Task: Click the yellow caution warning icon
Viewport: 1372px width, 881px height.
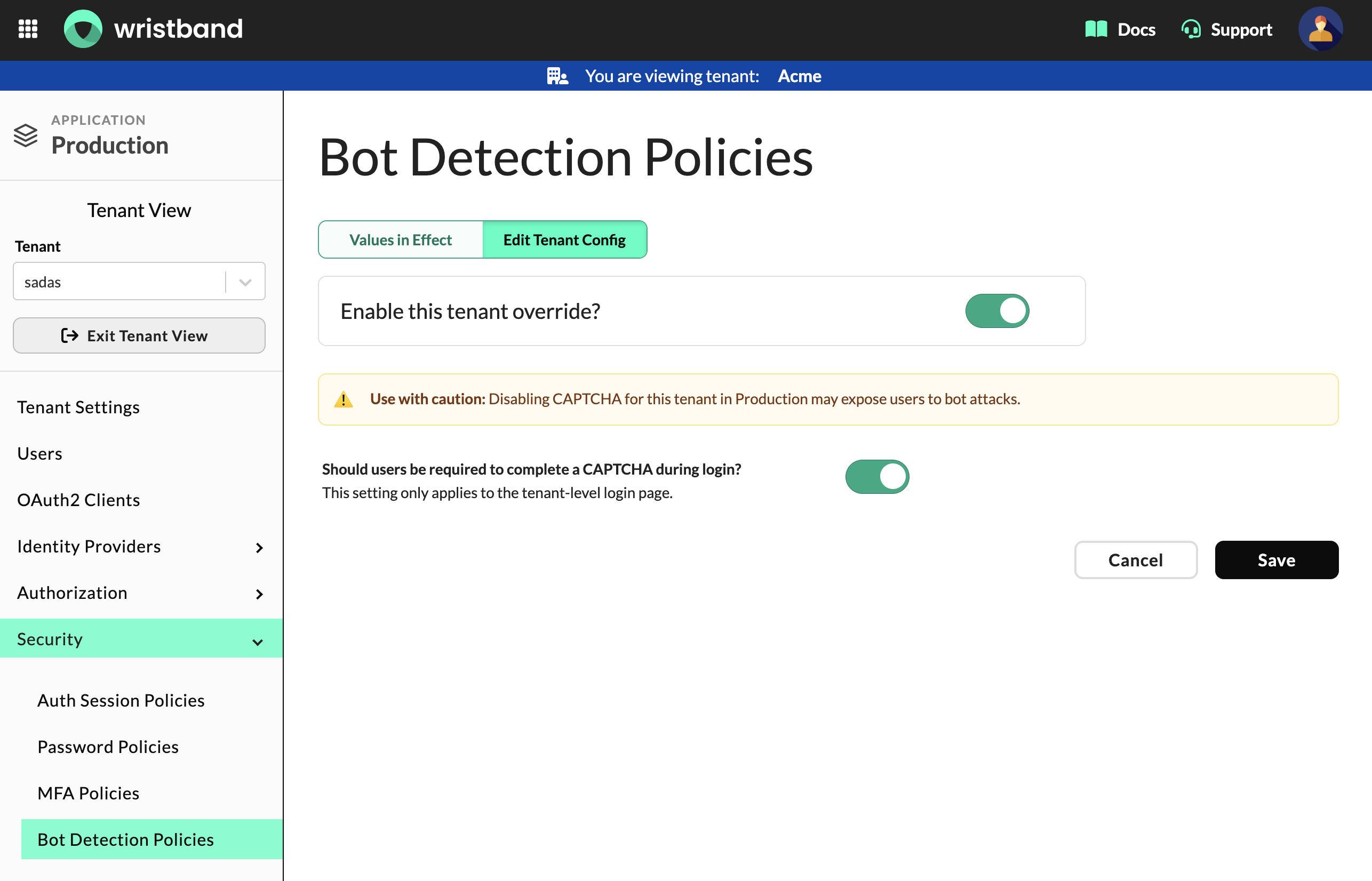Action: point(344,399)
